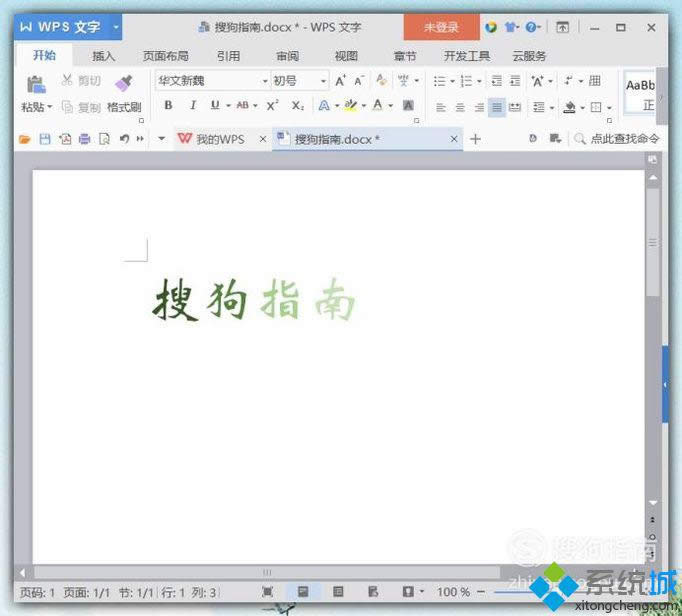Image resolution: width=682 pixels, height=616 pixels.
Task: Toggle Bold formatting
Action: pos(169,105)
